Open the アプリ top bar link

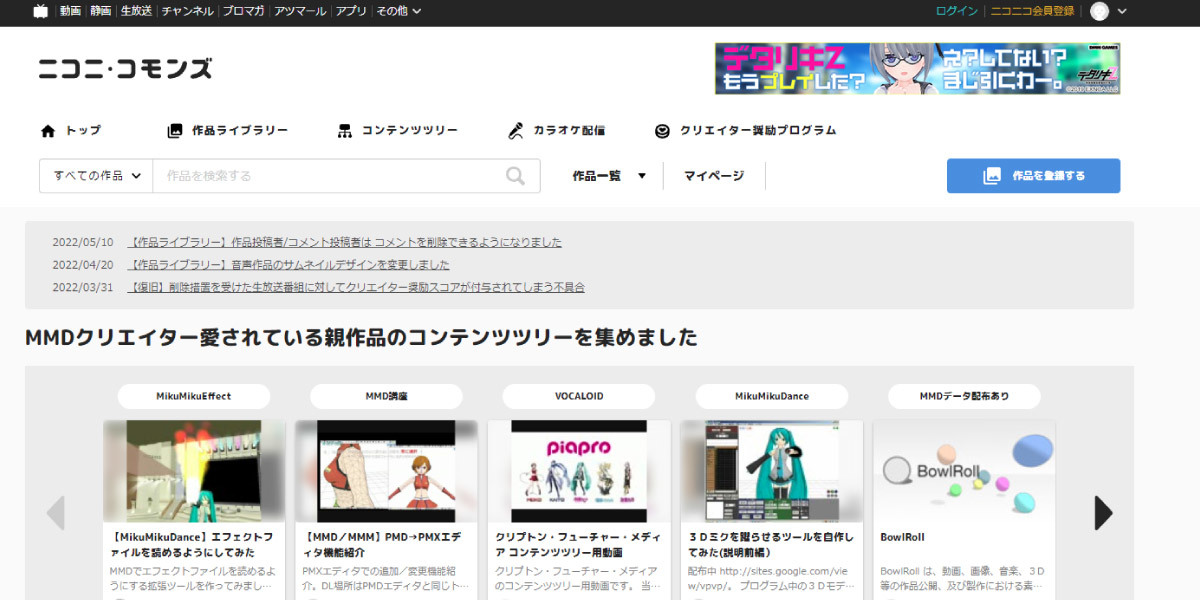351,11
